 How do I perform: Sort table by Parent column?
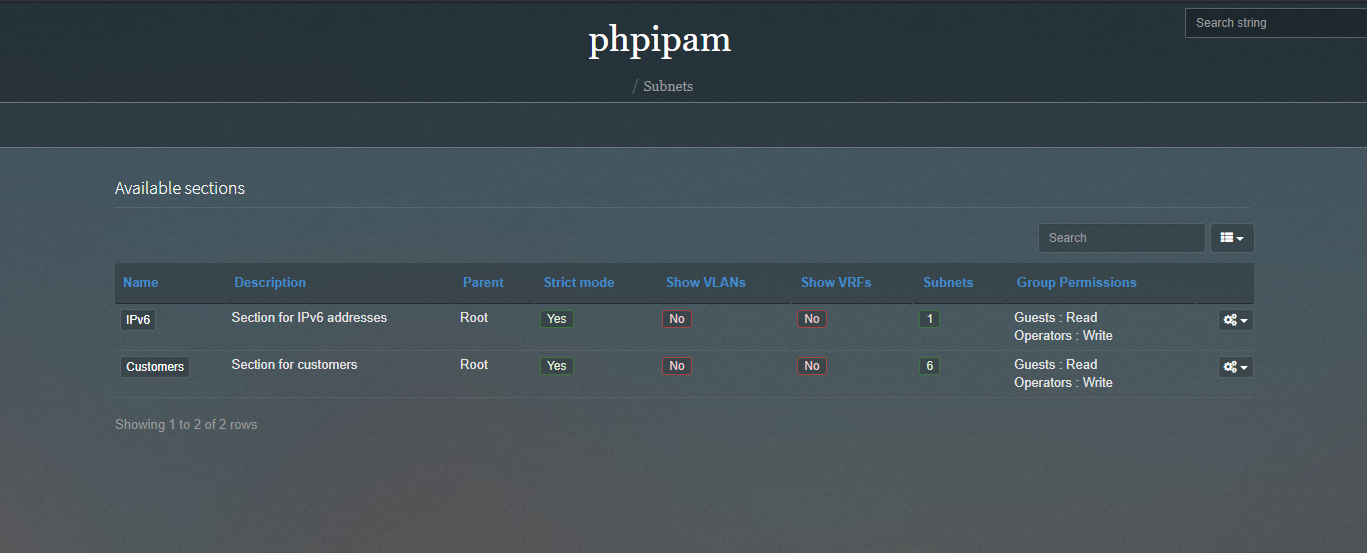(x=483, y=282)
